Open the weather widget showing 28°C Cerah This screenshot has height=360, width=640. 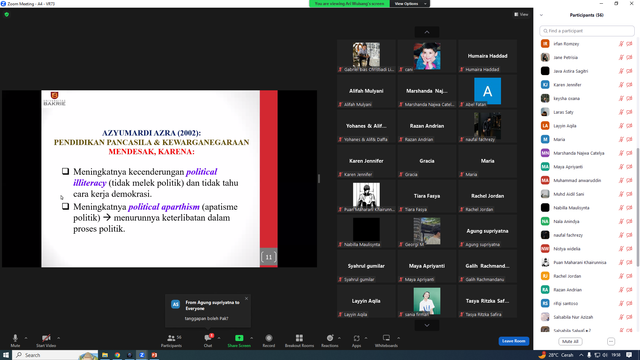pyautogui.click(x=556, y=355)
